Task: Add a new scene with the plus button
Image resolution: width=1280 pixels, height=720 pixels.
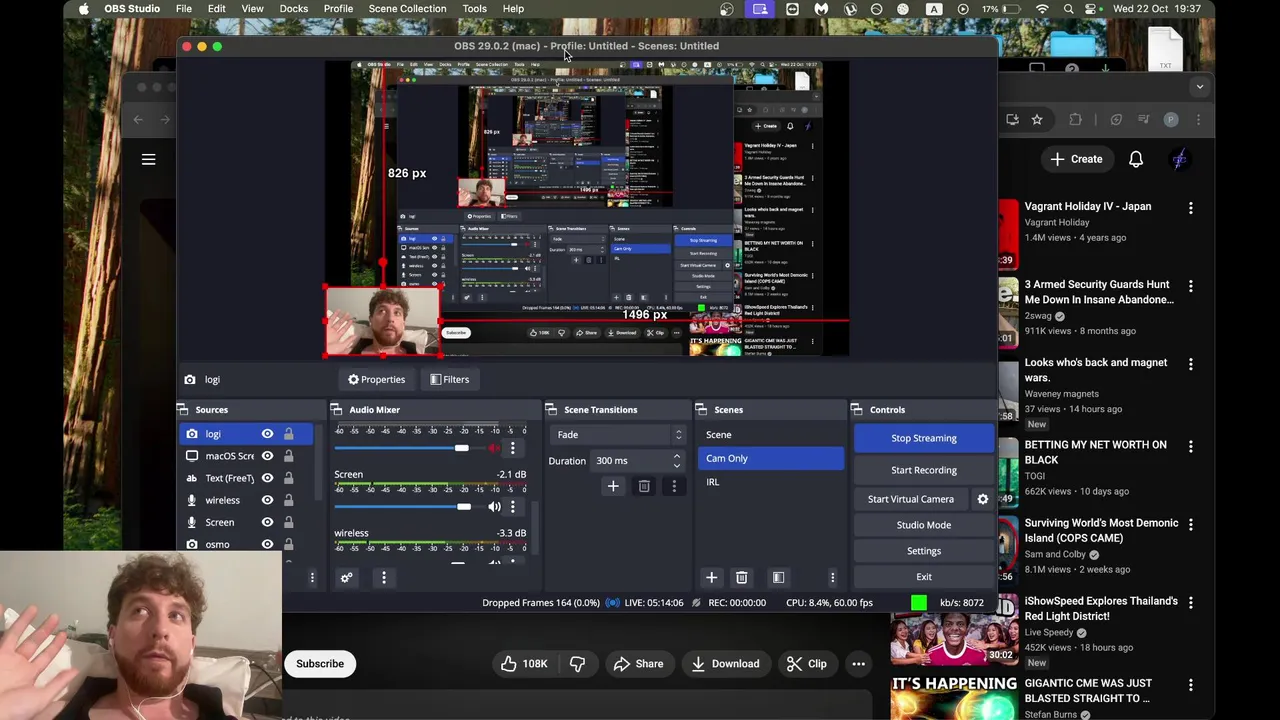Action: [711, 577]
